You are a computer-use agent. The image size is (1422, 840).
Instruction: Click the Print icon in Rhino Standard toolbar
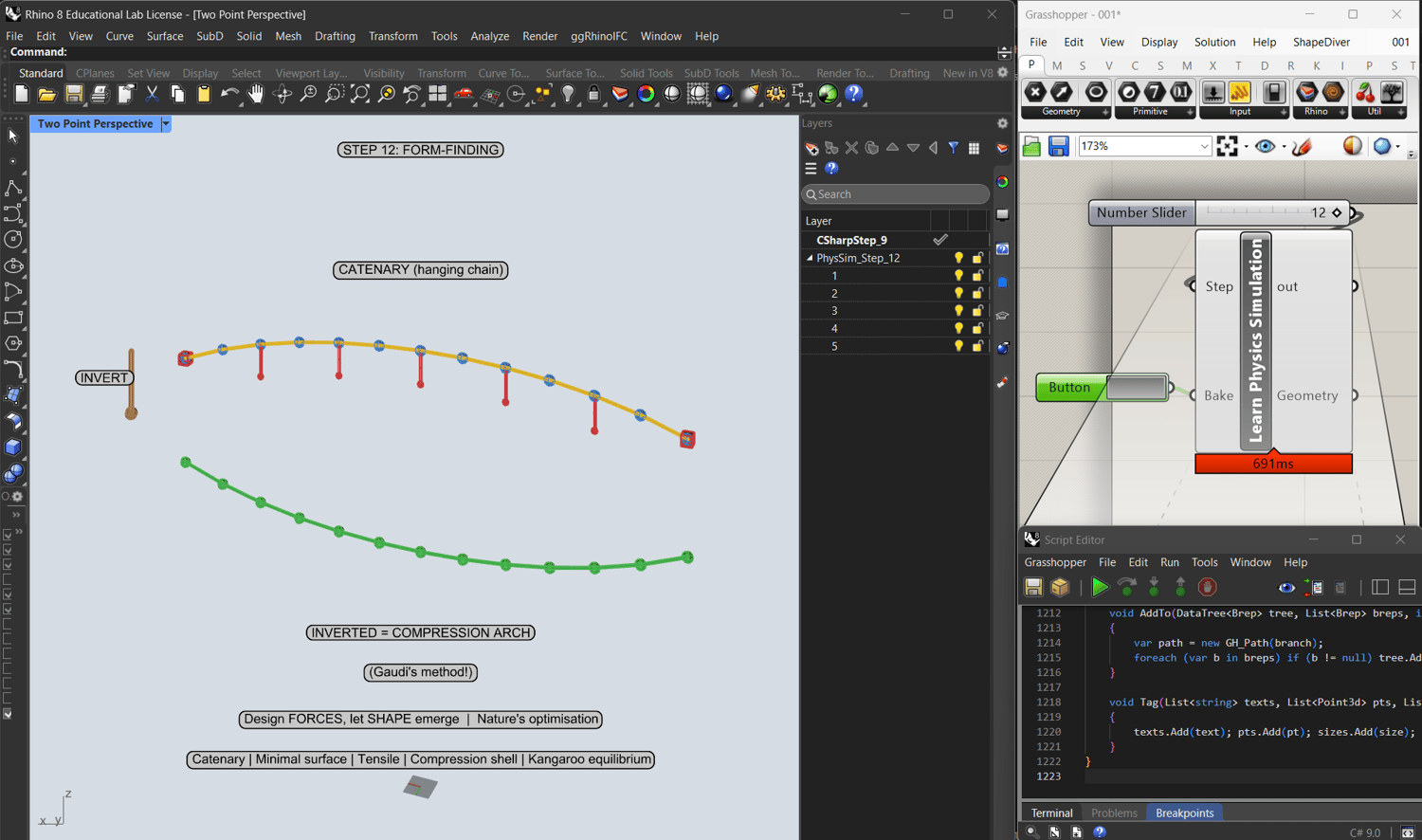point(100,94)
